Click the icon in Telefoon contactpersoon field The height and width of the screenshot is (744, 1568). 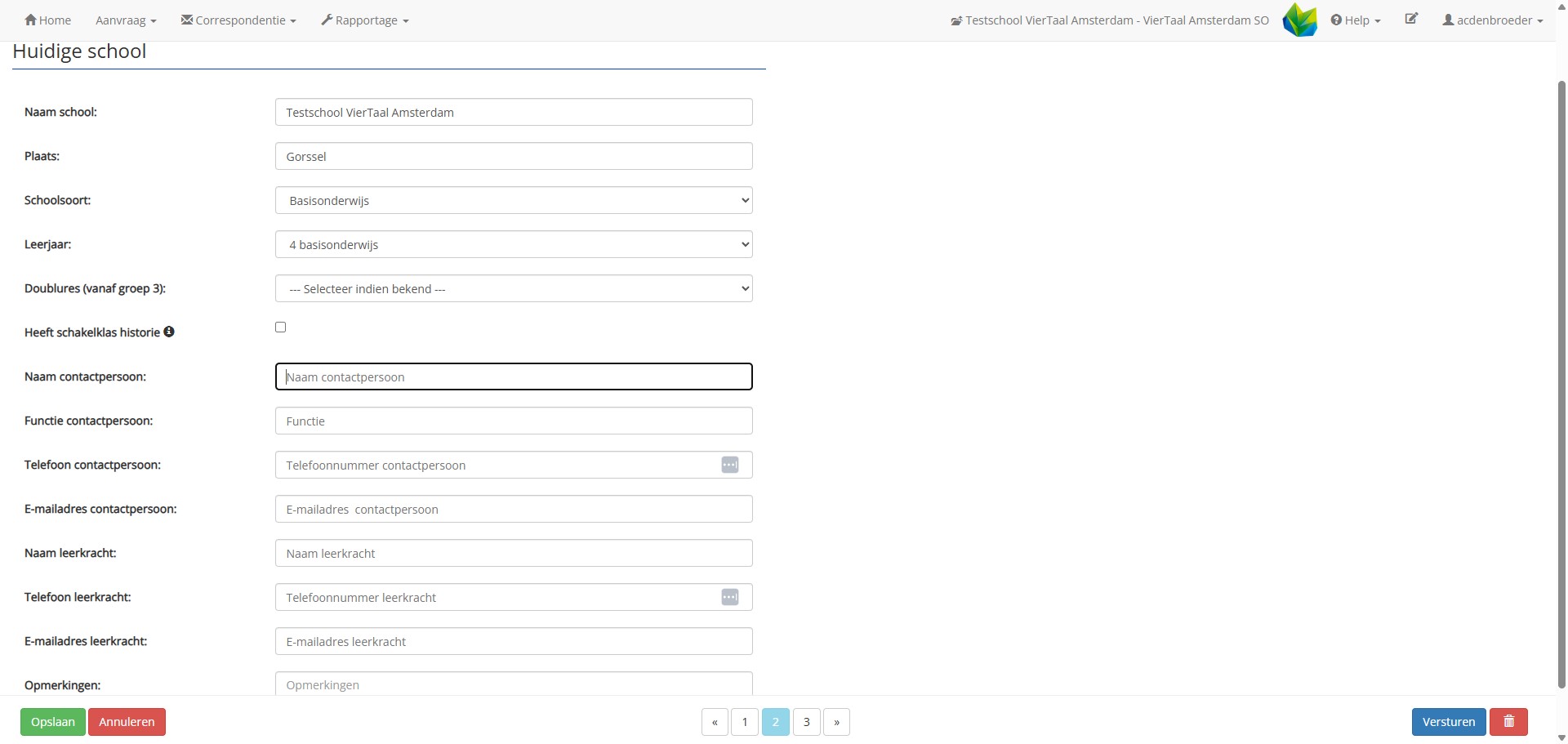point(730,465)
